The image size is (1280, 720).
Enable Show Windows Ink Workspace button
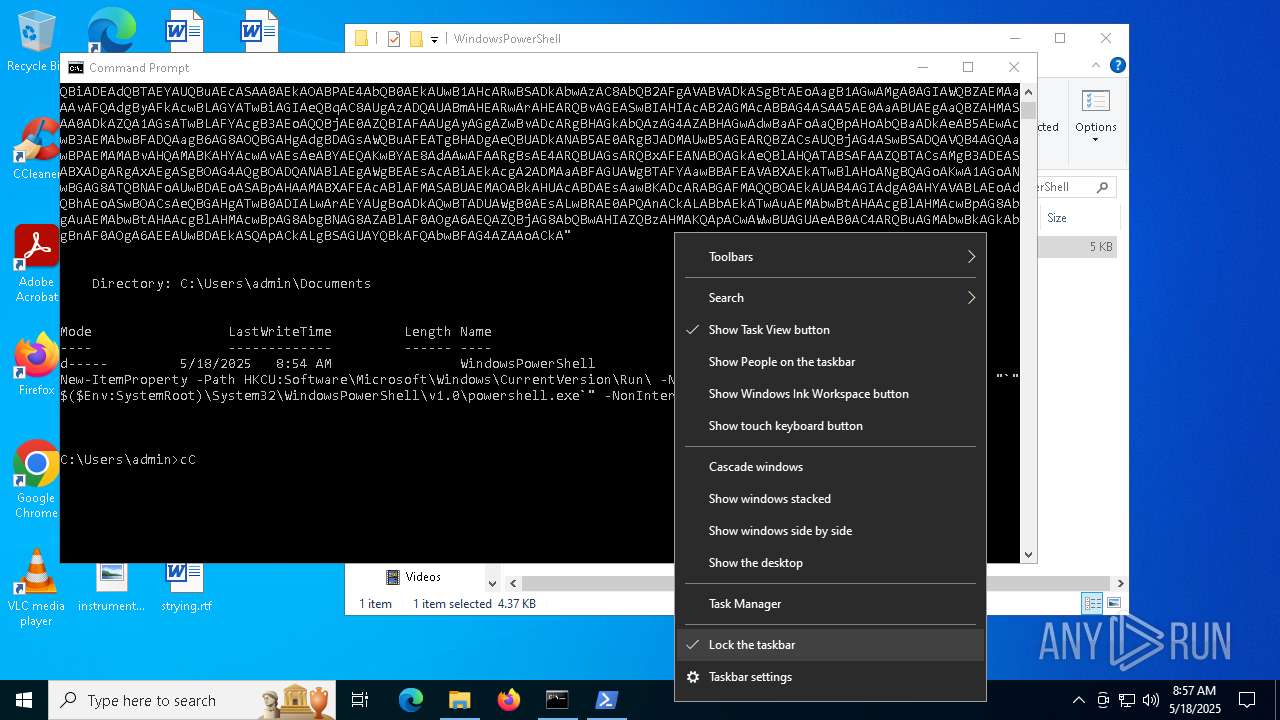(x=830, y=394)
